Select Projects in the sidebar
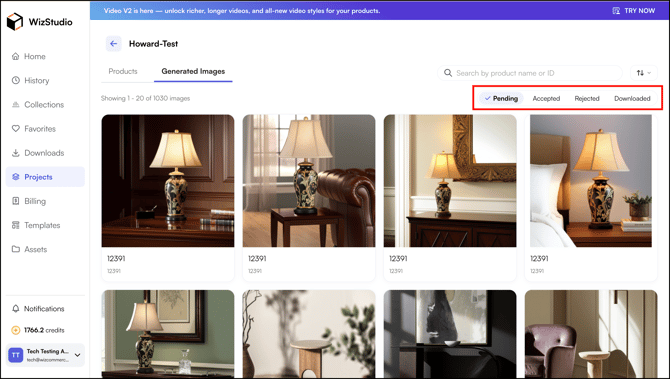Image resolution: width=670 pixels, height=379 pixels. click(x=45, y=177)
